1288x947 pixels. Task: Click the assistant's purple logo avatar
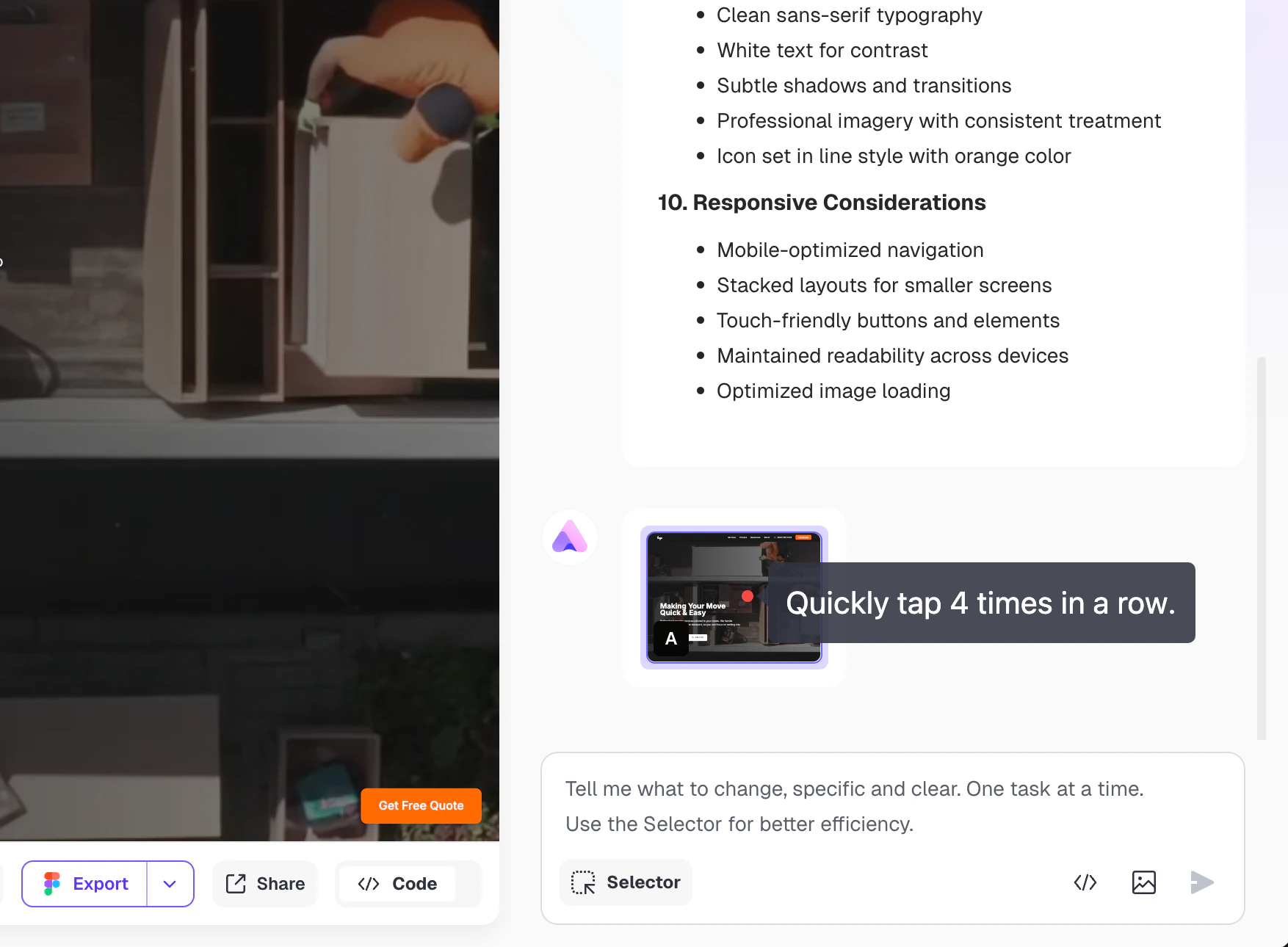tap(570, 537)
